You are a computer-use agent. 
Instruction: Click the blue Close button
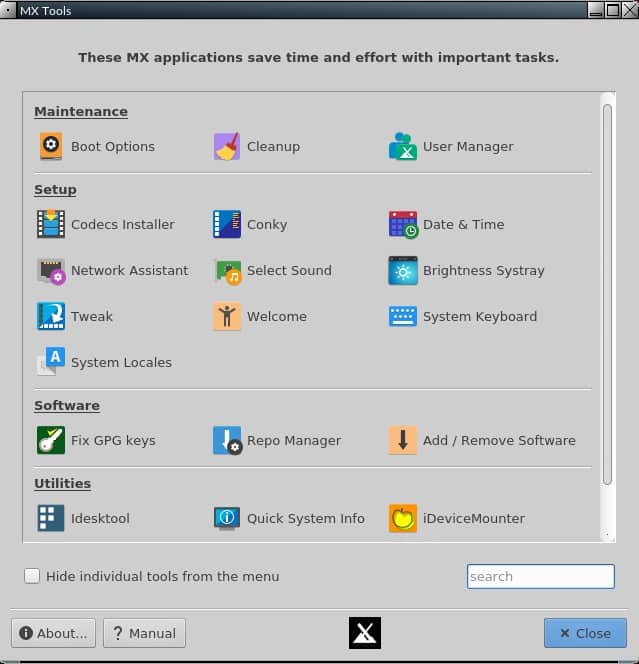585,633
